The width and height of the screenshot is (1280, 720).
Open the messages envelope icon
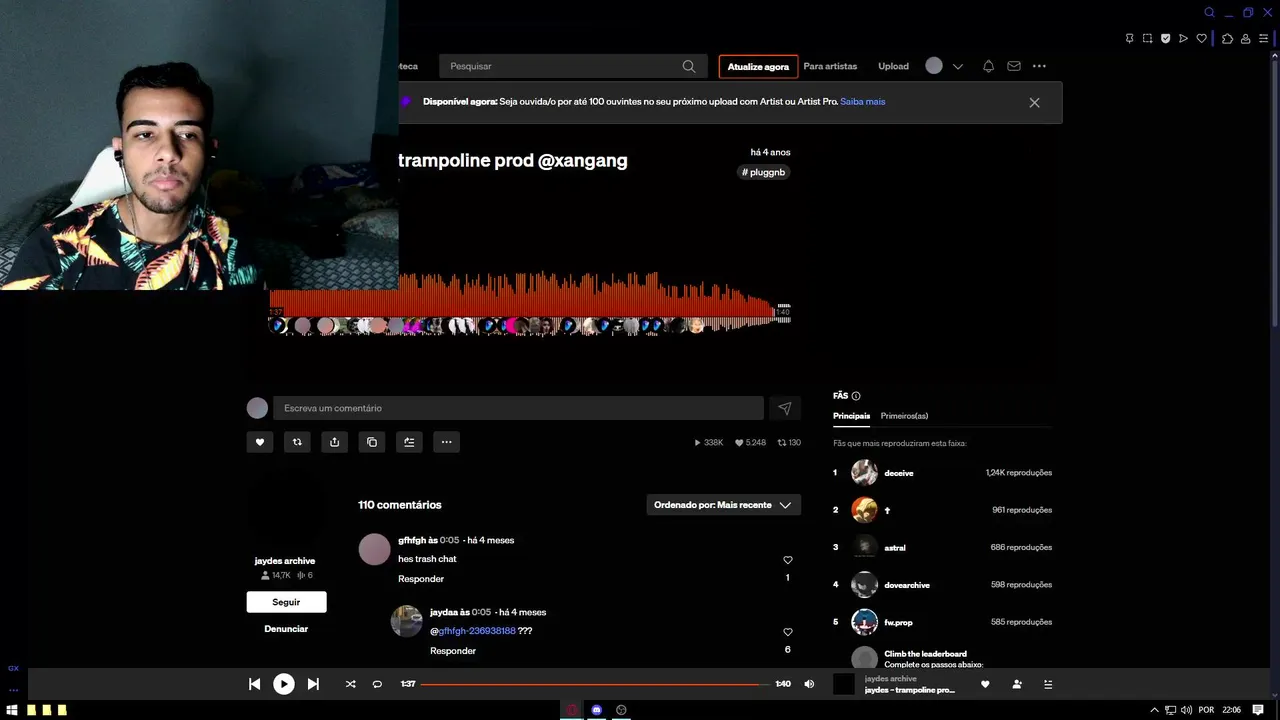[1014, 66]
